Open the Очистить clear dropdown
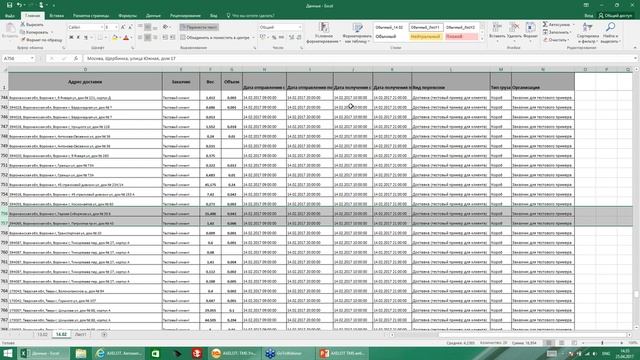640x360 pixels. pyautogui.click(x=556, y=40)
